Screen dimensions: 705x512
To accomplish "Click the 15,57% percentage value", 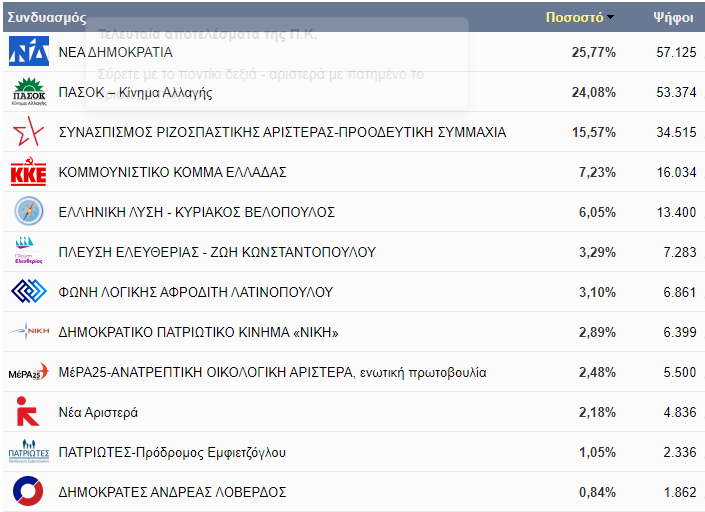I will pyautogui.click(x=593, y=133).
